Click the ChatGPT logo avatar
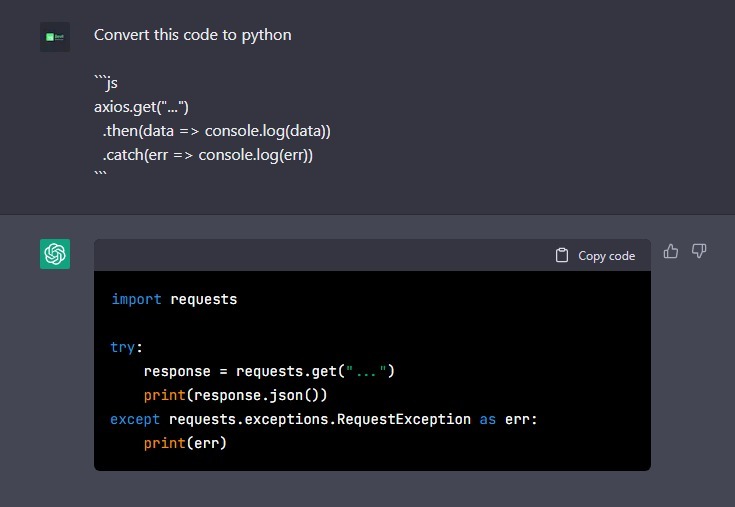This screenshot has width=735, height=507. [x=55, y=254]
